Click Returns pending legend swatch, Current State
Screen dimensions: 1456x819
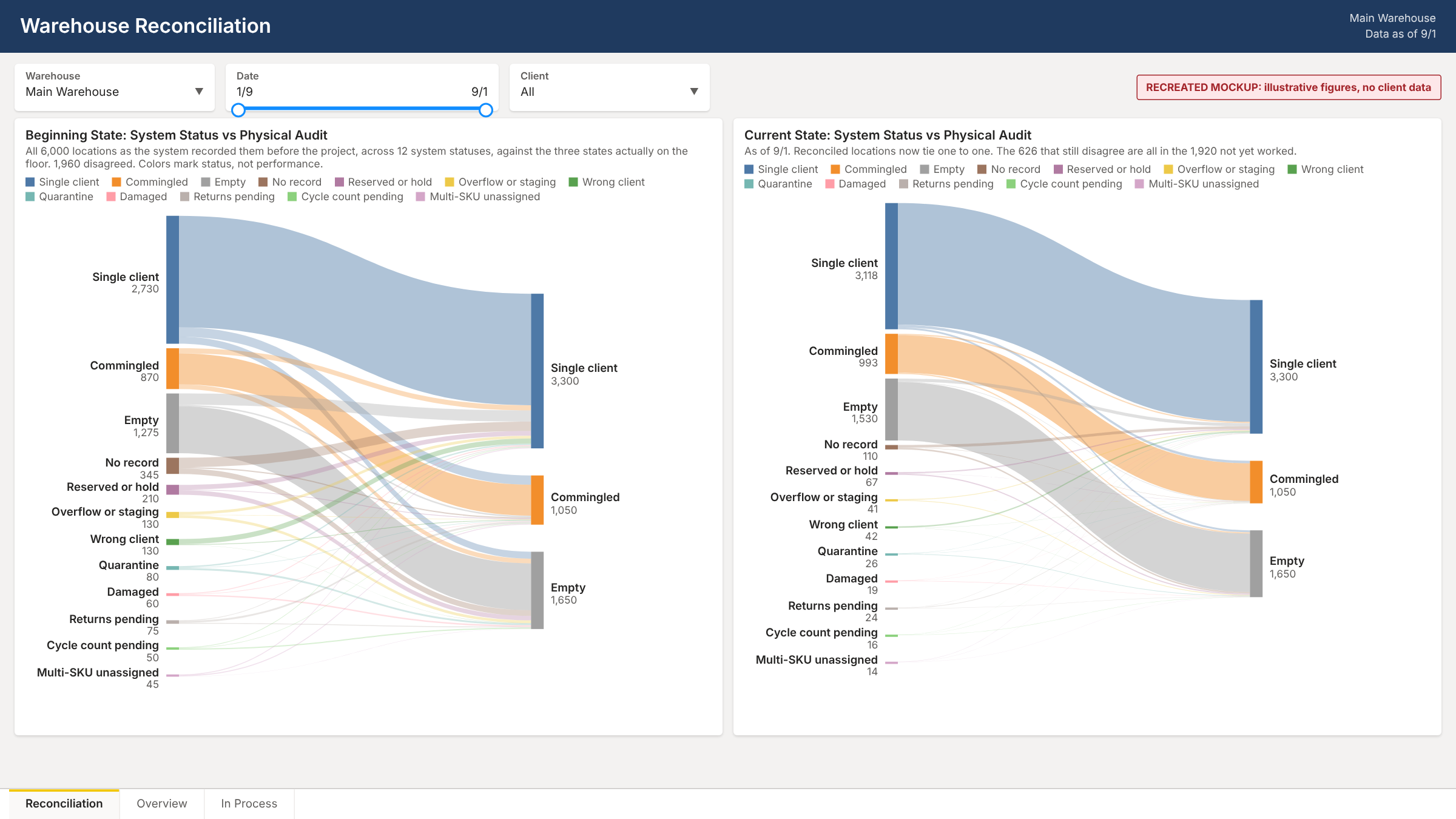click(x=903, y=184)
